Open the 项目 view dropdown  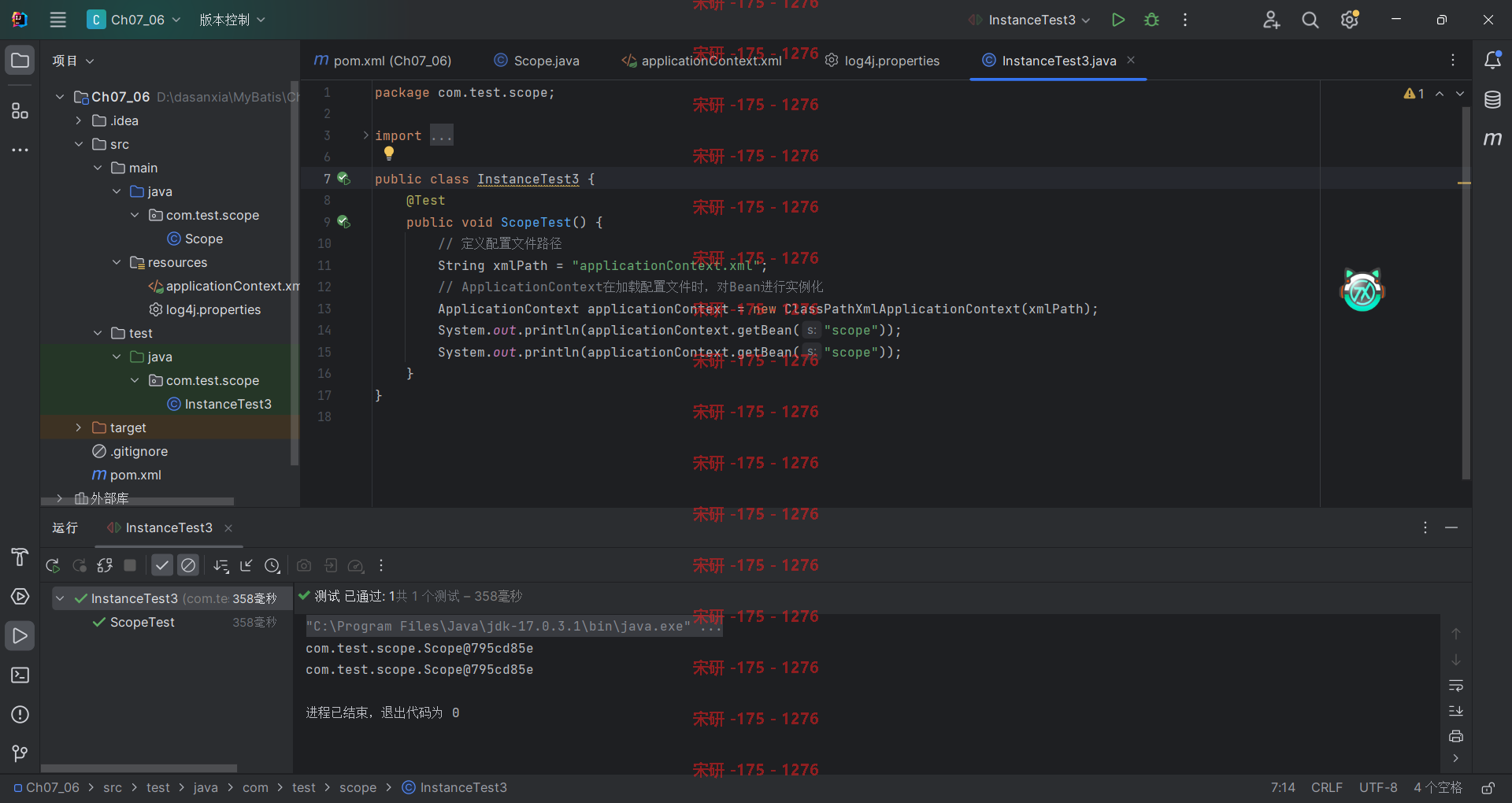click(73, 61)
